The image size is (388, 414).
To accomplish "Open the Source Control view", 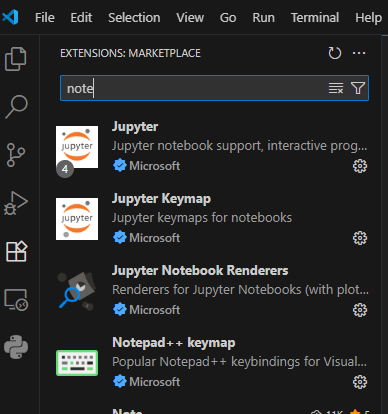I will (x=16, y=155).
